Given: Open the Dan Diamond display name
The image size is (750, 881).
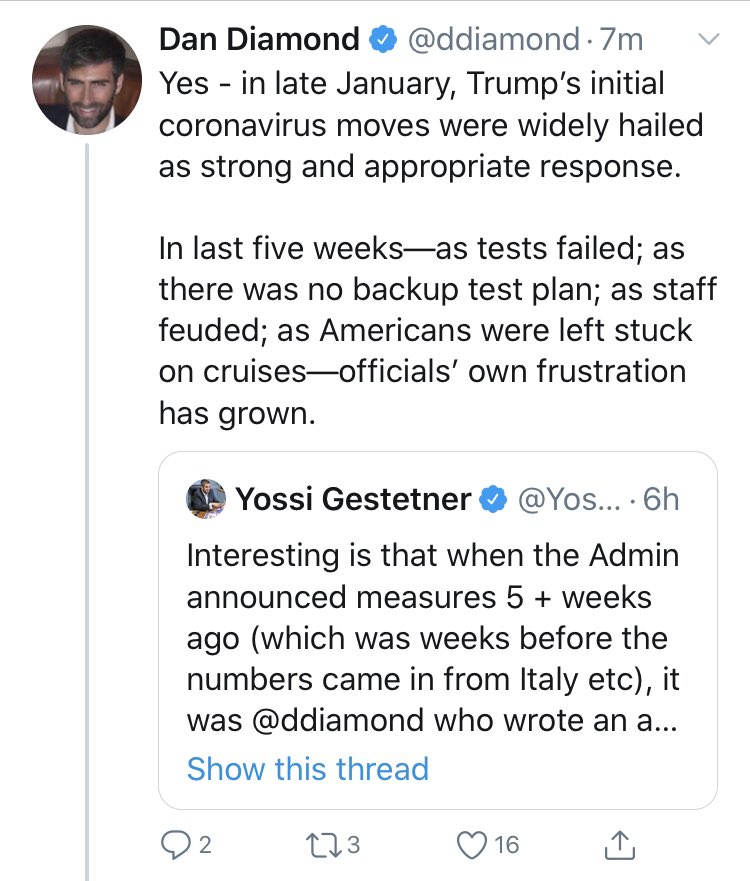Looking at the screenshot, I should point(259,39).
